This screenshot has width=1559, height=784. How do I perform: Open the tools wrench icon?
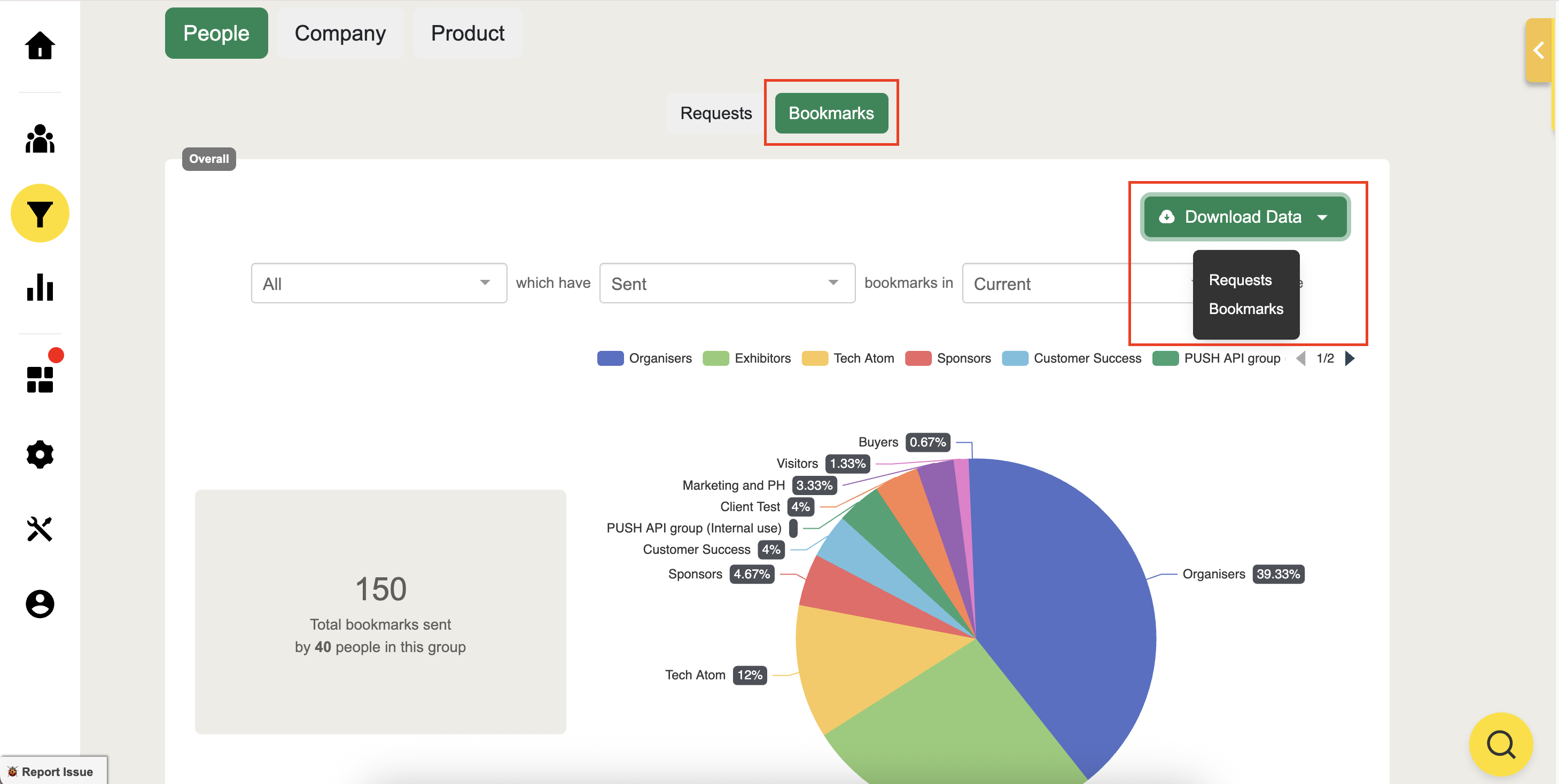click(40, 529)
